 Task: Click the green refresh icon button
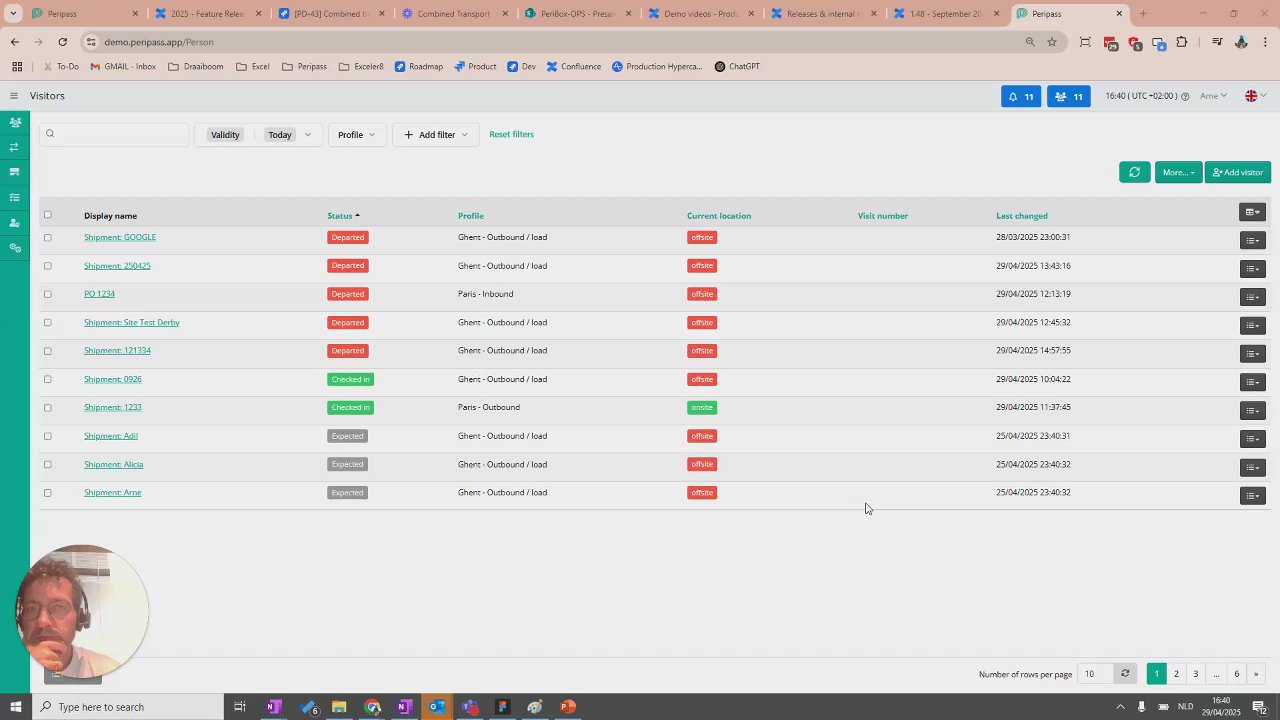tap(1134, 172)
